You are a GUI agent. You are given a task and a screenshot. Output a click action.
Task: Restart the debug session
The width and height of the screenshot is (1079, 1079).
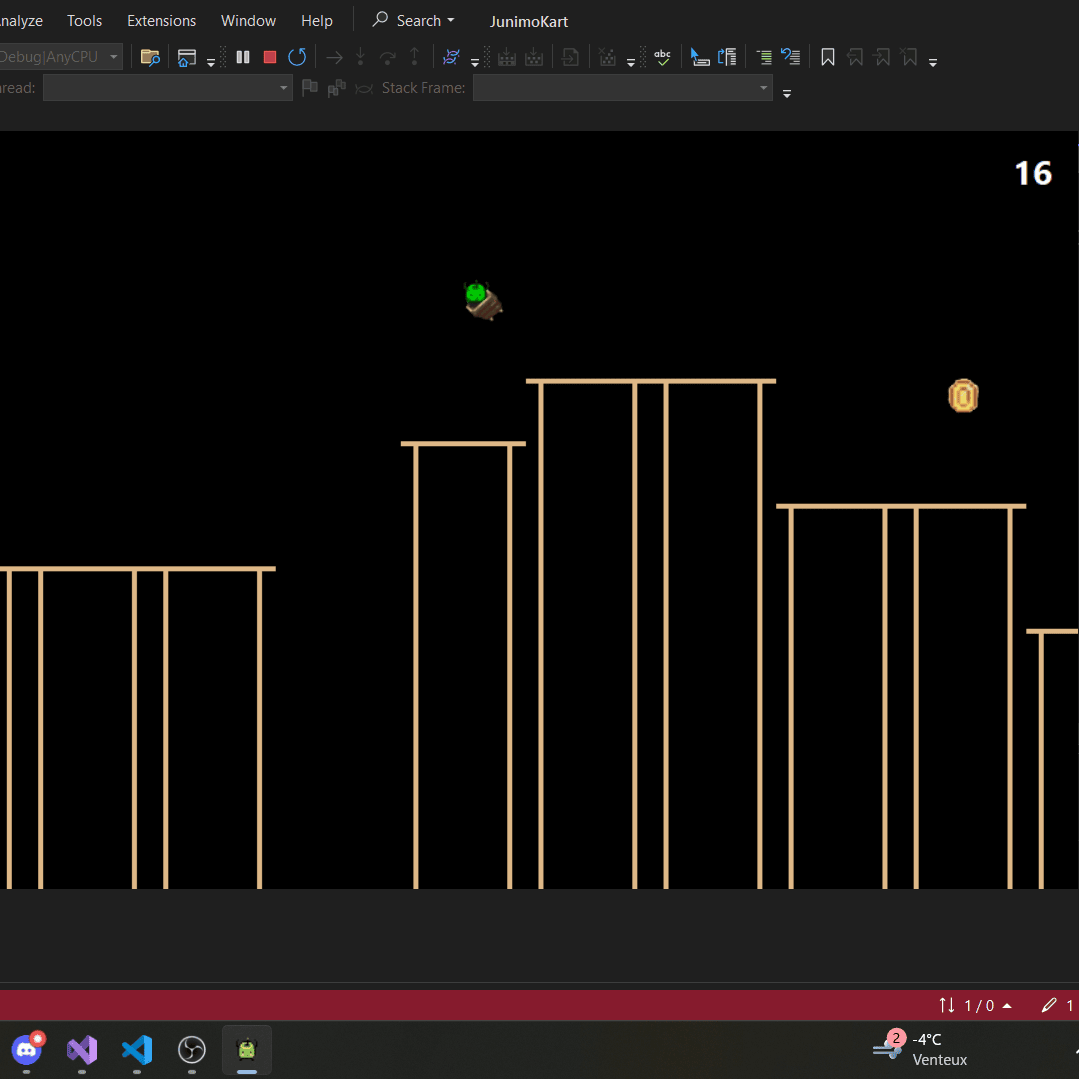[297, 57]
